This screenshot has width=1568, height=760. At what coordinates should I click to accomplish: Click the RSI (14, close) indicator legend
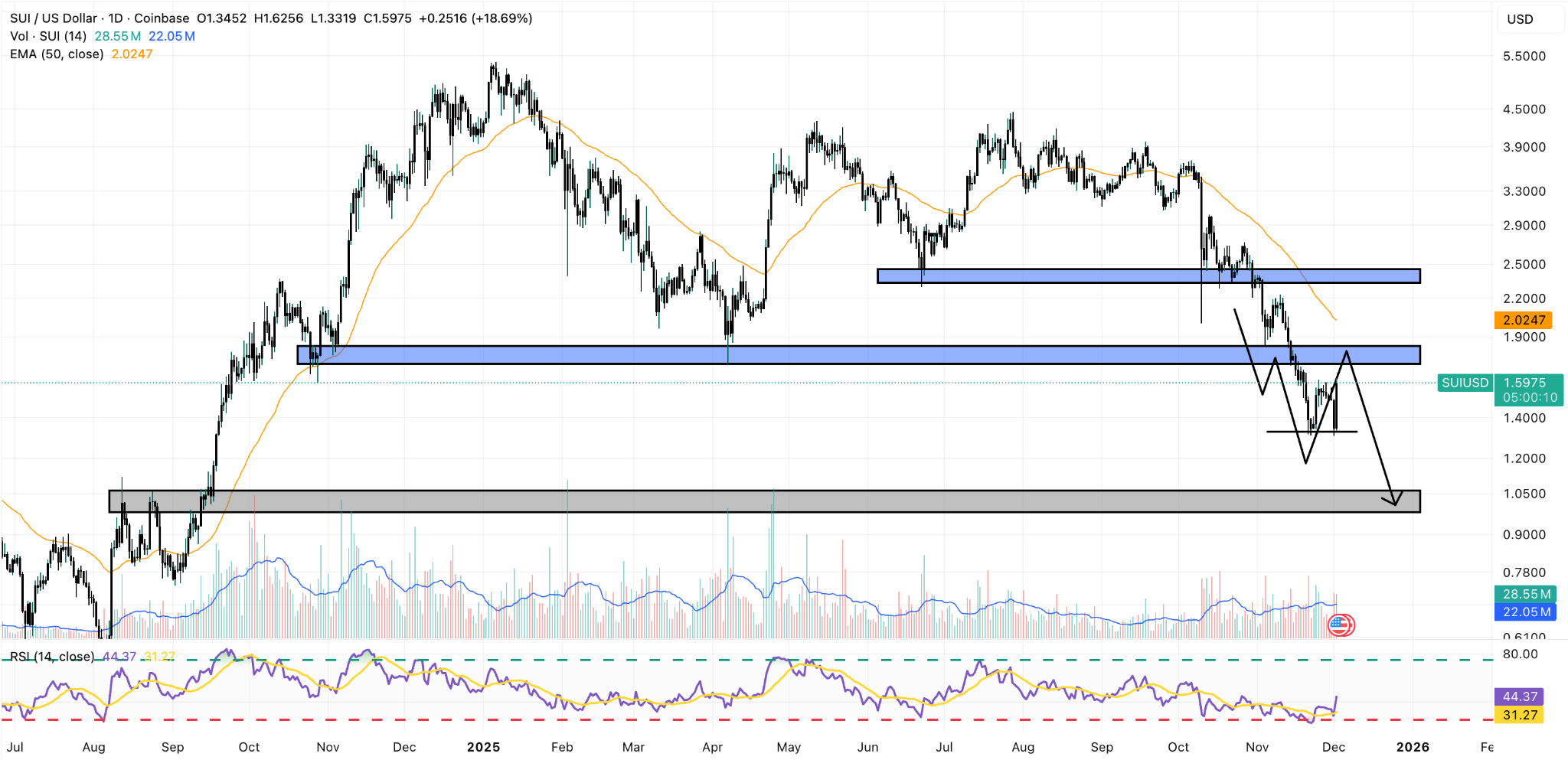52,657
